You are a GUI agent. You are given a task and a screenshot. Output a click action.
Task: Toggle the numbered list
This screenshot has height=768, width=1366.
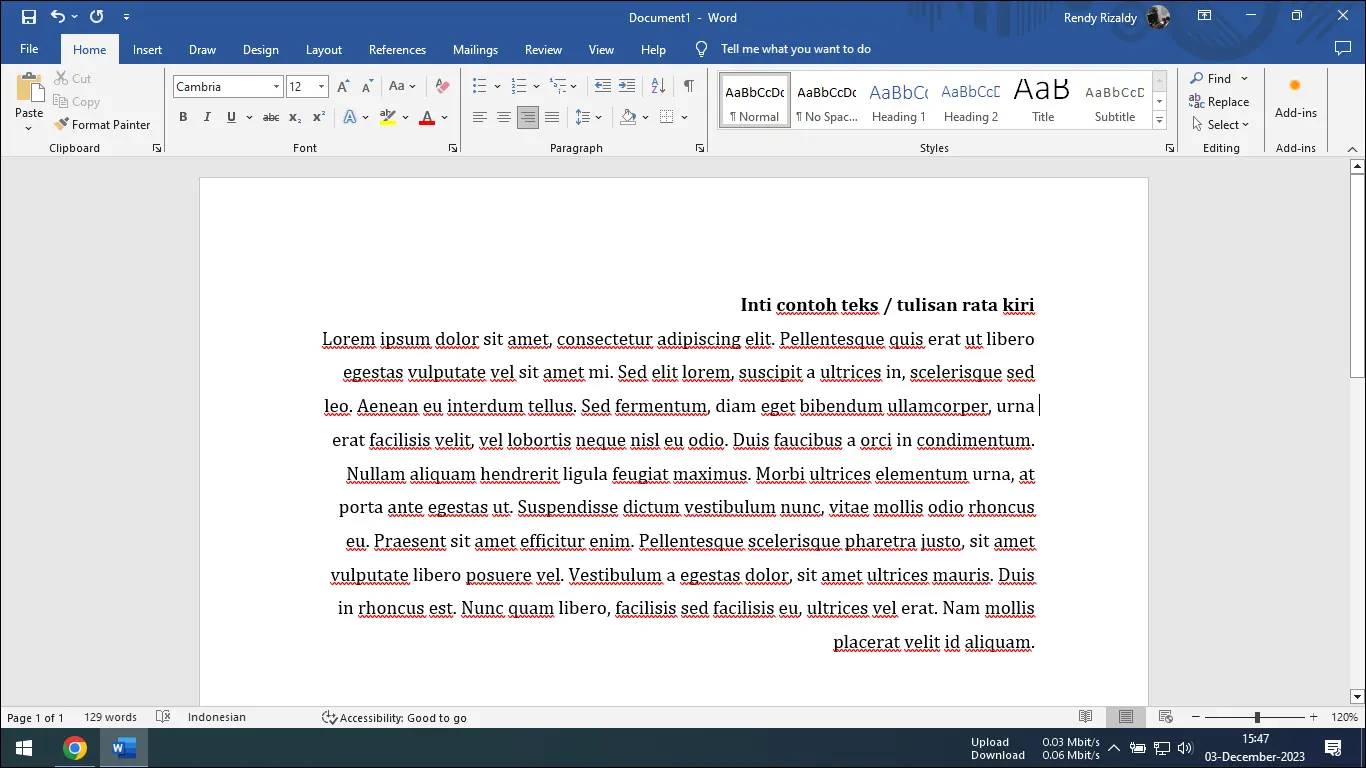tap(518, 86)
